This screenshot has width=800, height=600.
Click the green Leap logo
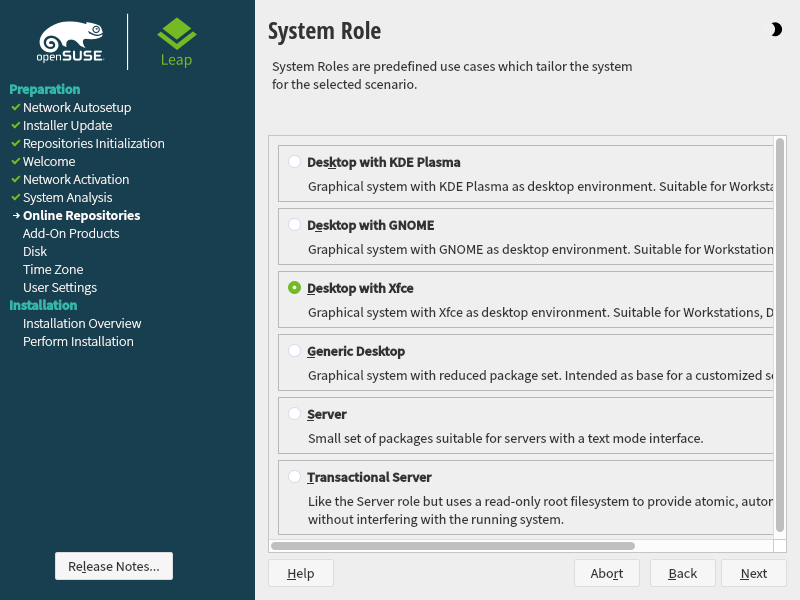(x=177, y=42)
